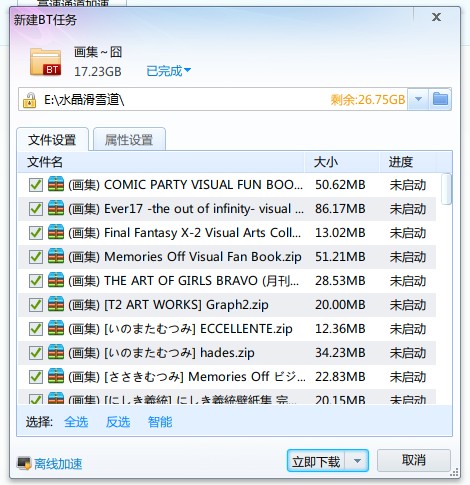The width and height of the screenshot is (470, 485).
Task: Uncheck the ECCELLENTE.zip file
Action: 36,329
